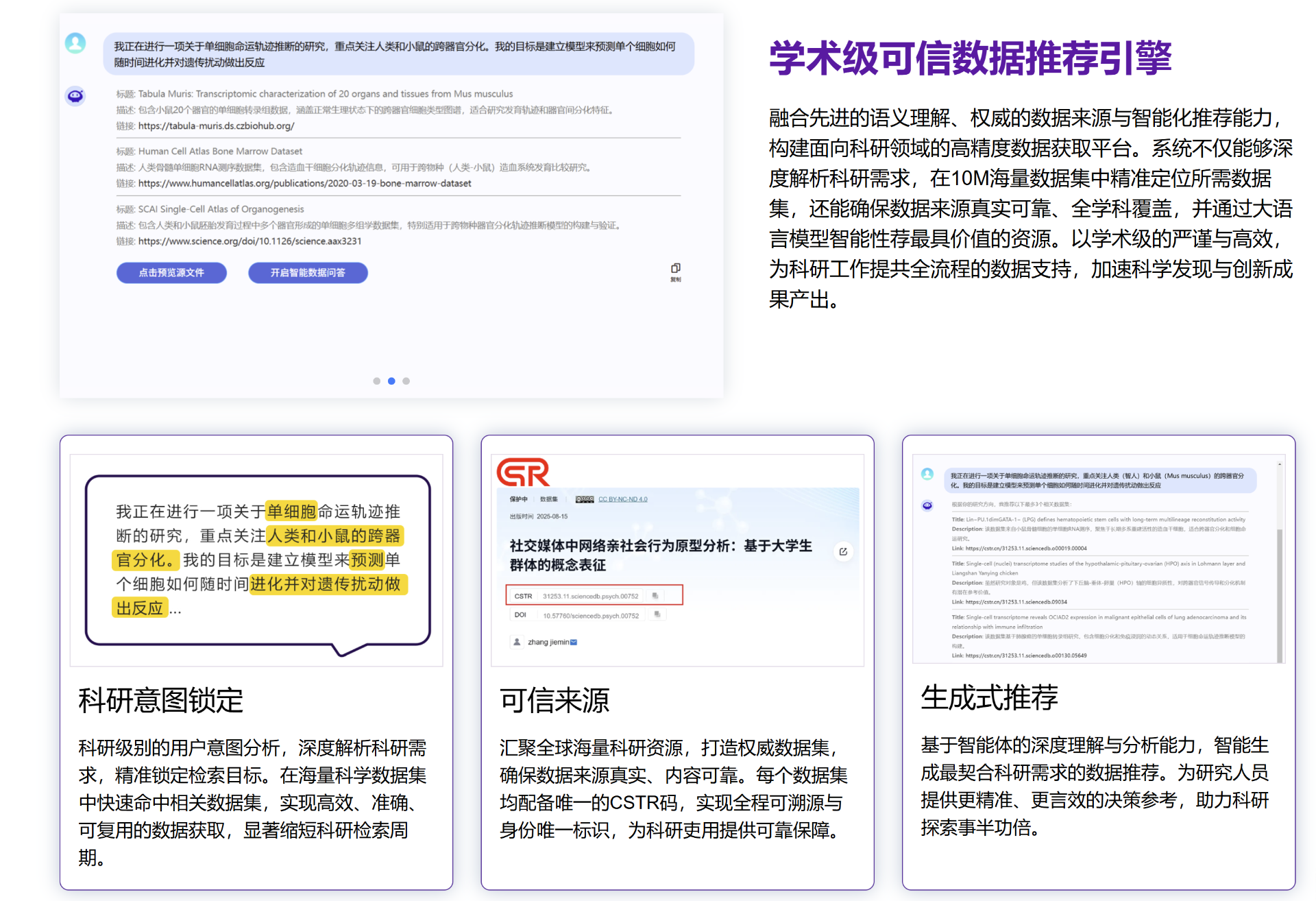
Task: Click the 开启智能数据问答 button
Action: (x=308, y=273)
